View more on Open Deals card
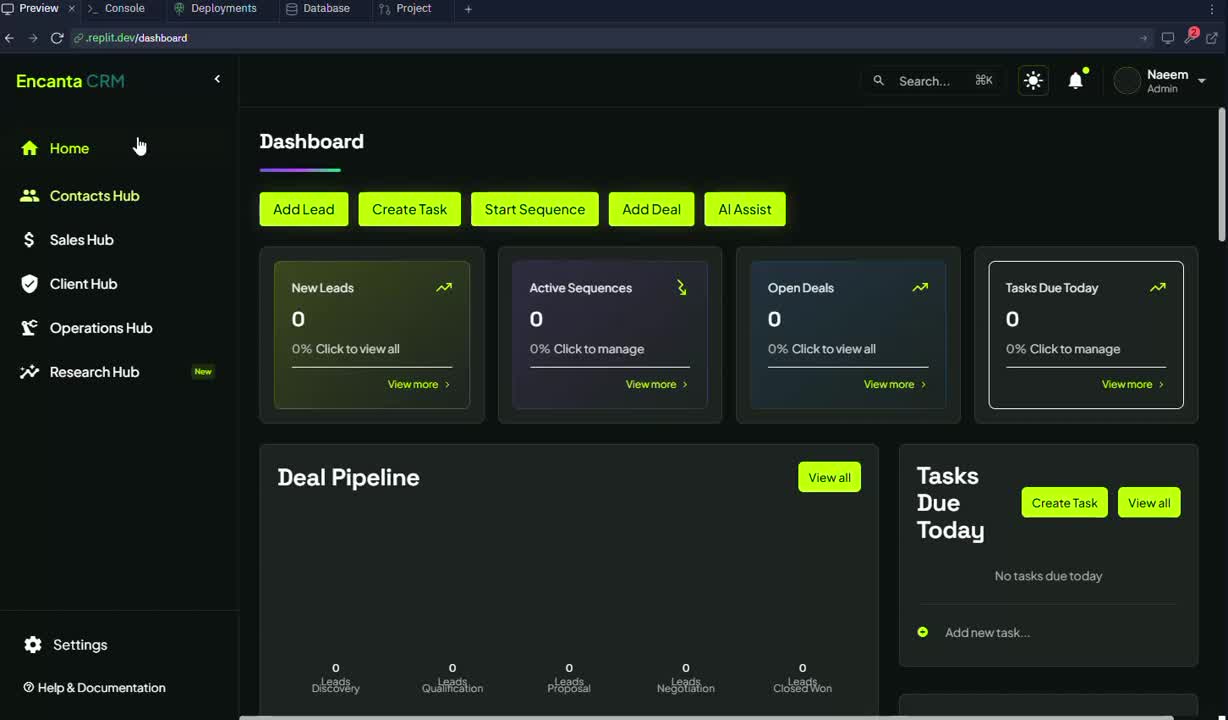 895,384
